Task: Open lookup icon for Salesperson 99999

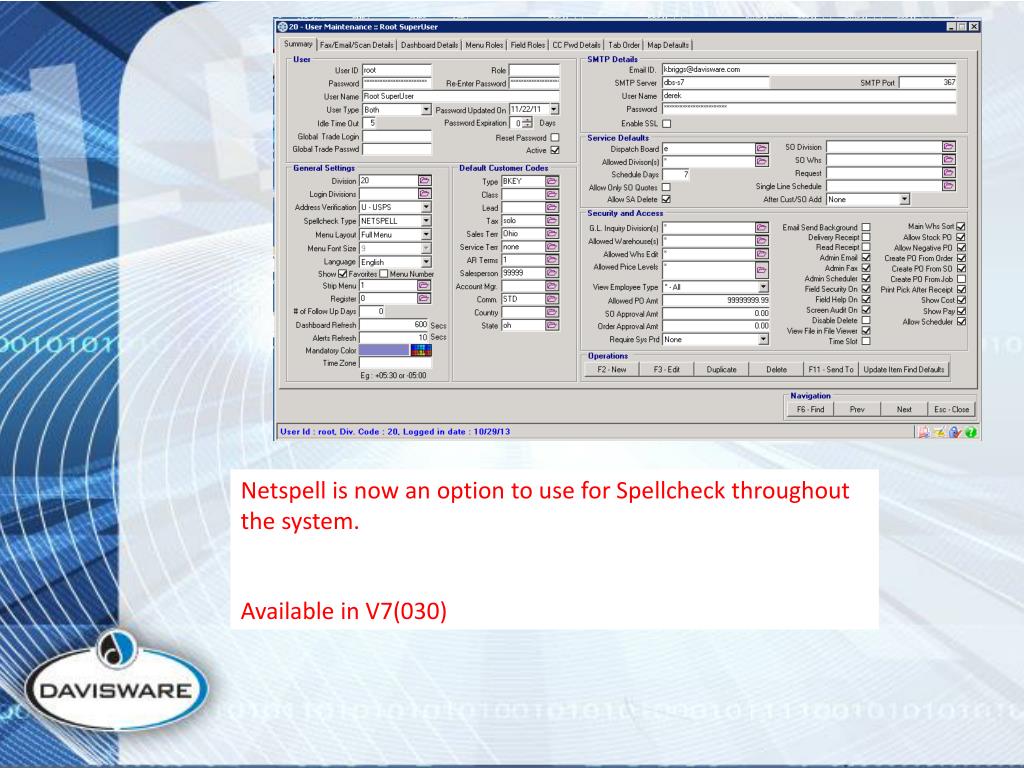Action: pyautogui.click(x=552, y=273)
